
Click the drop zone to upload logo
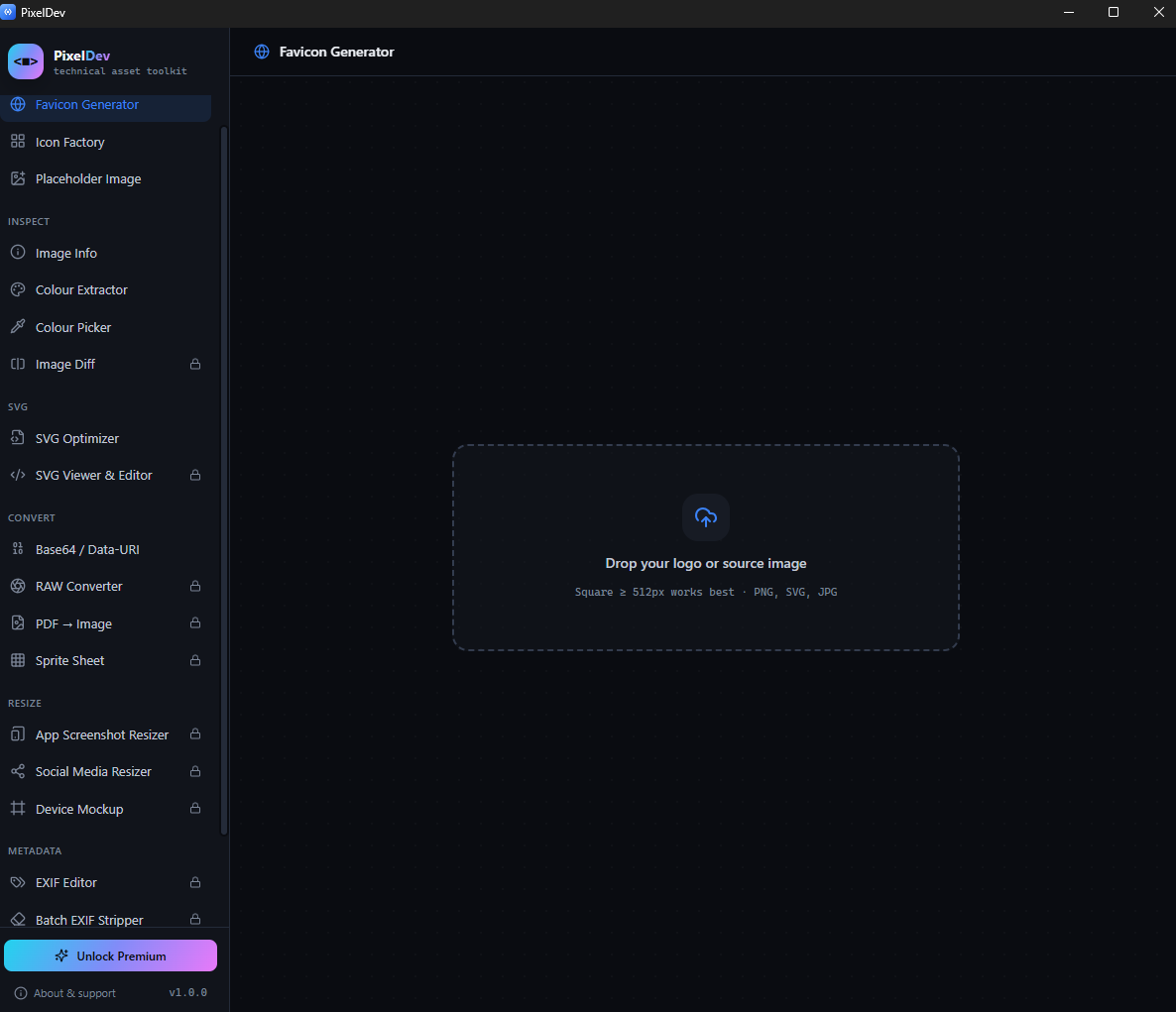click(706, 547)
